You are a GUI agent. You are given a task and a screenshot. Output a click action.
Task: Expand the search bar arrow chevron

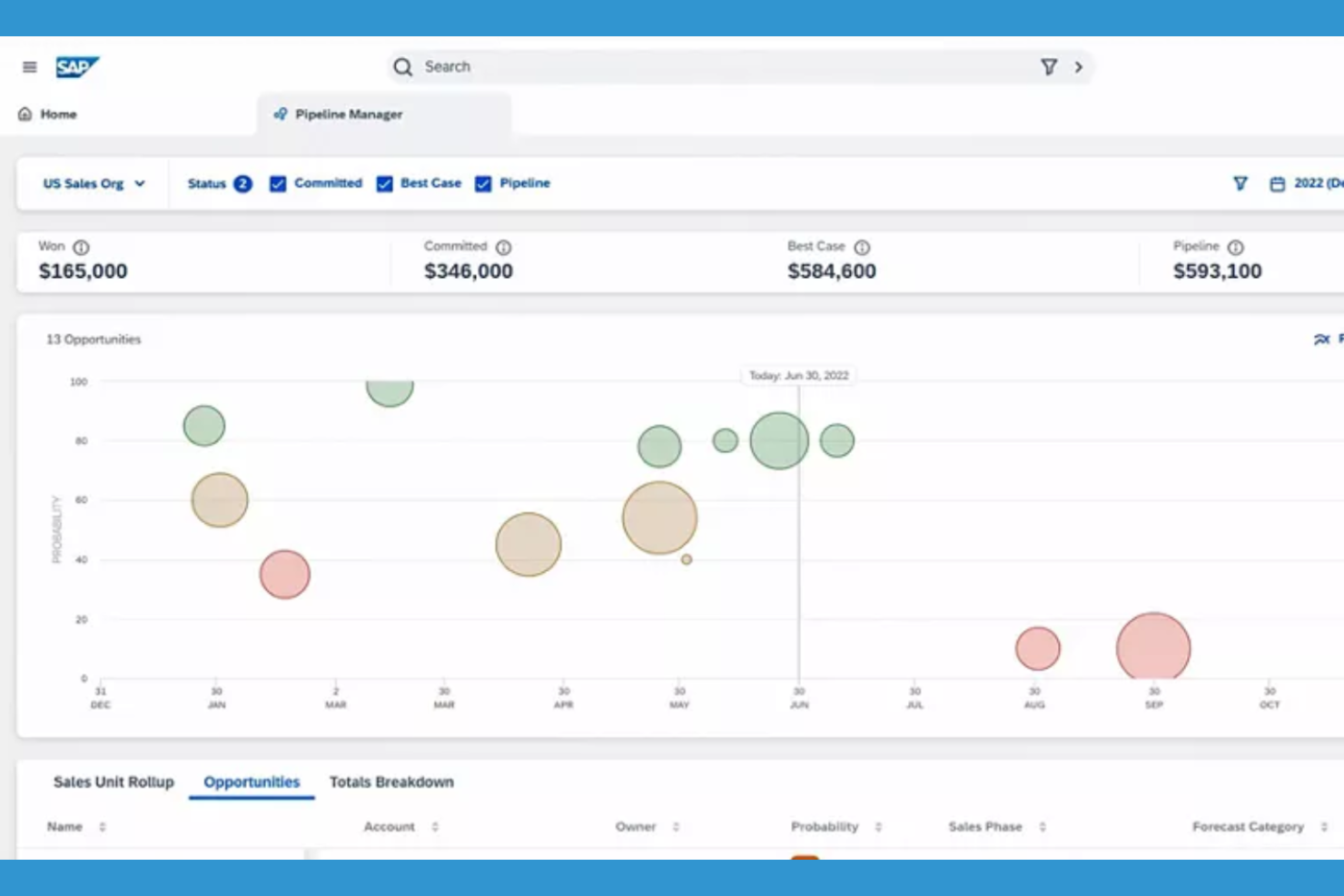click(x=1080, y=66)
